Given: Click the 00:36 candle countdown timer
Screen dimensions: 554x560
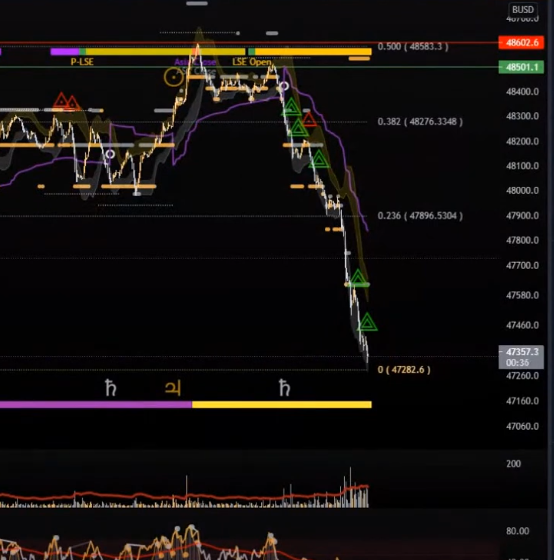Looking at the screenshot, I should coord(518,363).
